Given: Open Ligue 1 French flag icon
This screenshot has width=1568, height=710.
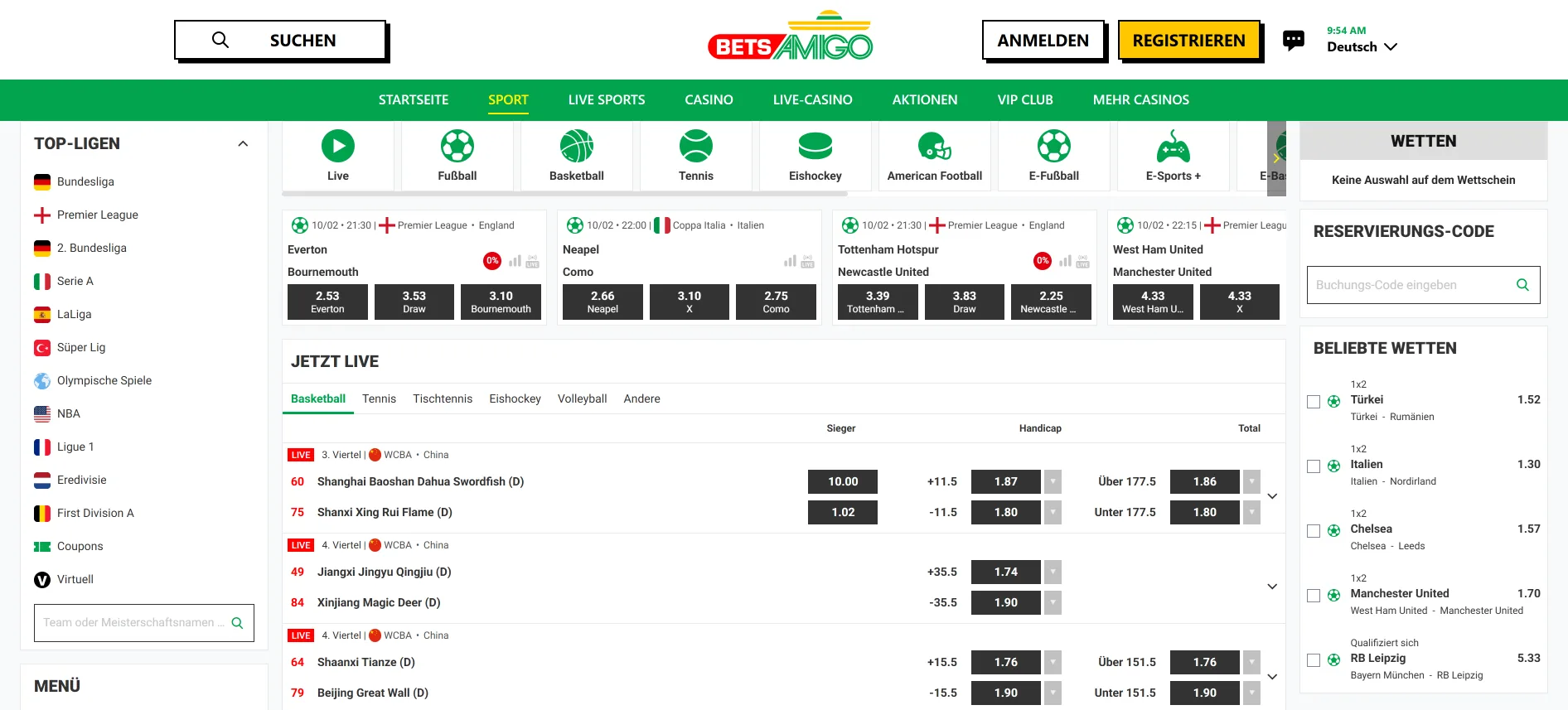Looking at the screenshot, I should [x=42, y=447].
